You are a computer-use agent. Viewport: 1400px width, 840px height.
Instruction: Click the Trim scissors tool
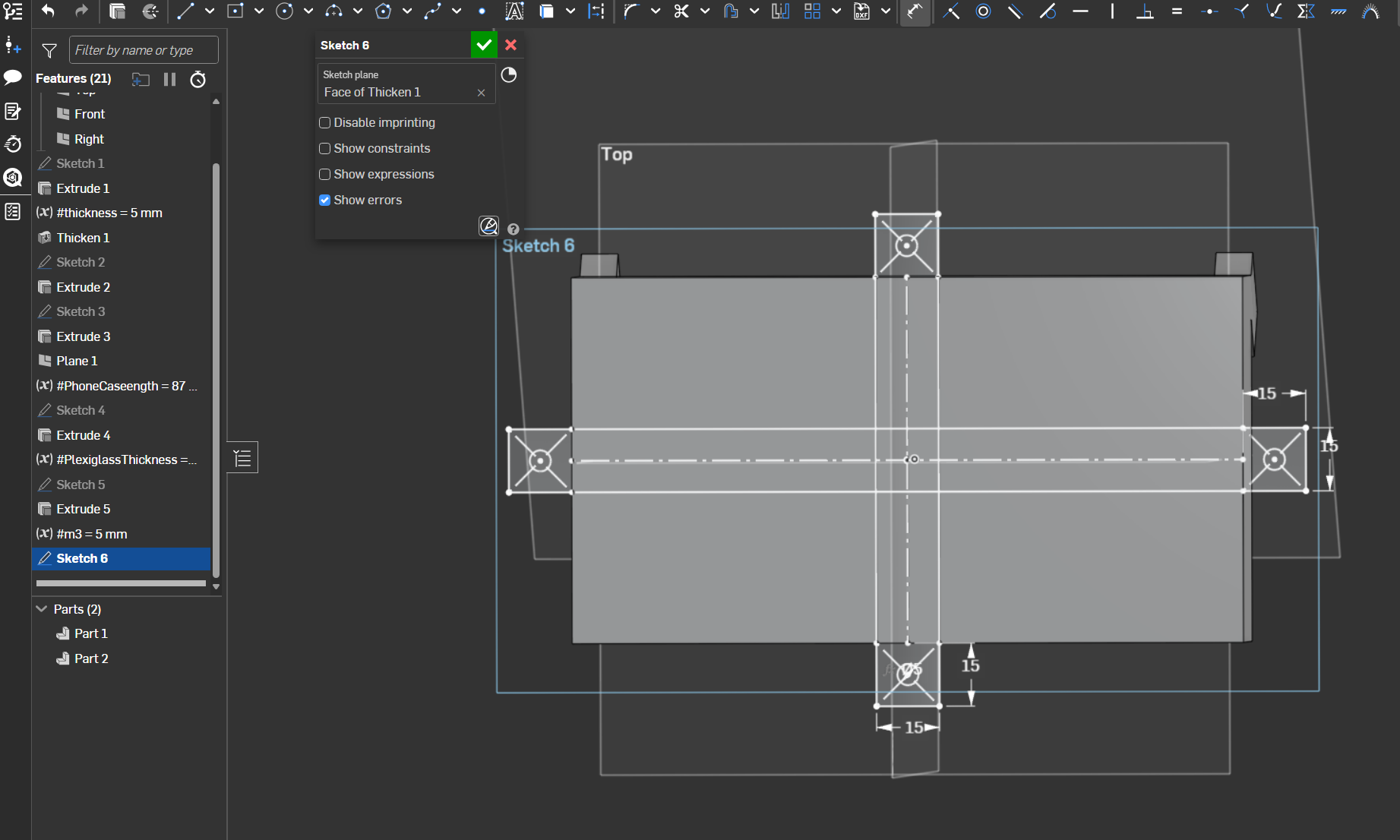click(x=681, y=11)
